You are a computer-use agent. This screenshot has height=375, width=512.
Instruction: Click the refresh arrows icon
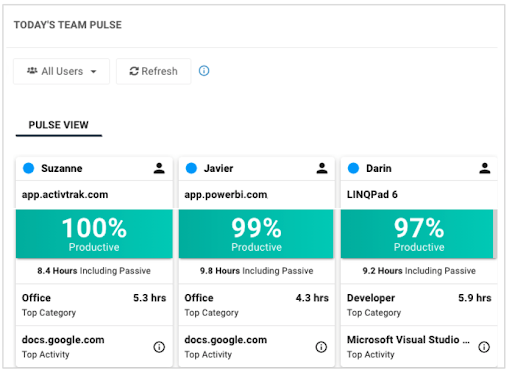pyautogui.click(x=134, y=71)
